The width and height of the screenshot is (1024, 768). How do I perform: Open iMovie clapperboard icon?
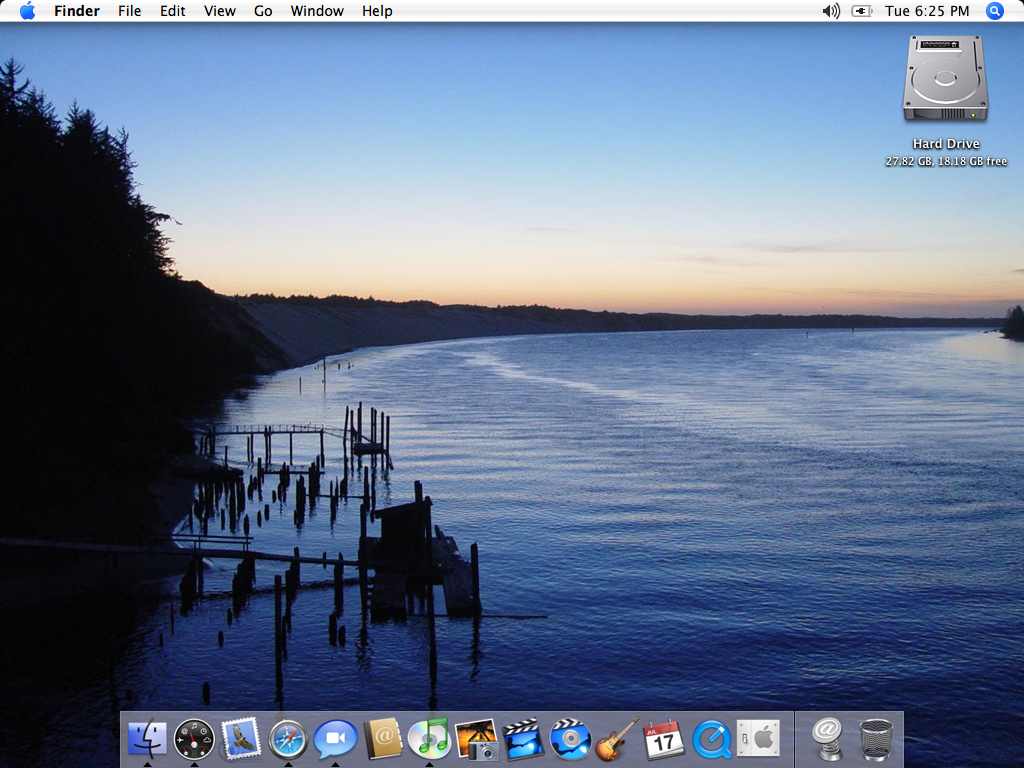click(x=523, y=740)
